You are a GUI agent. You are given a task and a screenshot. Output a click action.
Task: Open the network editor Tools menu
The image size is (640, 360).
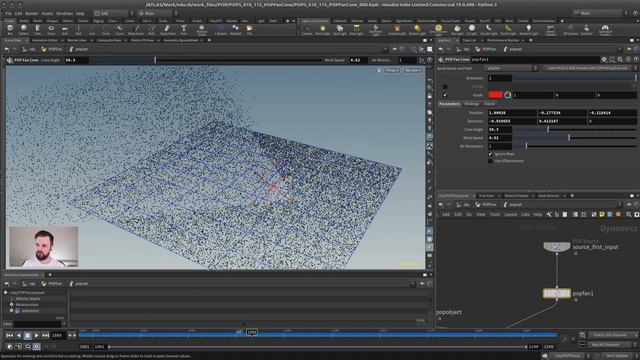tap(495, 214)
